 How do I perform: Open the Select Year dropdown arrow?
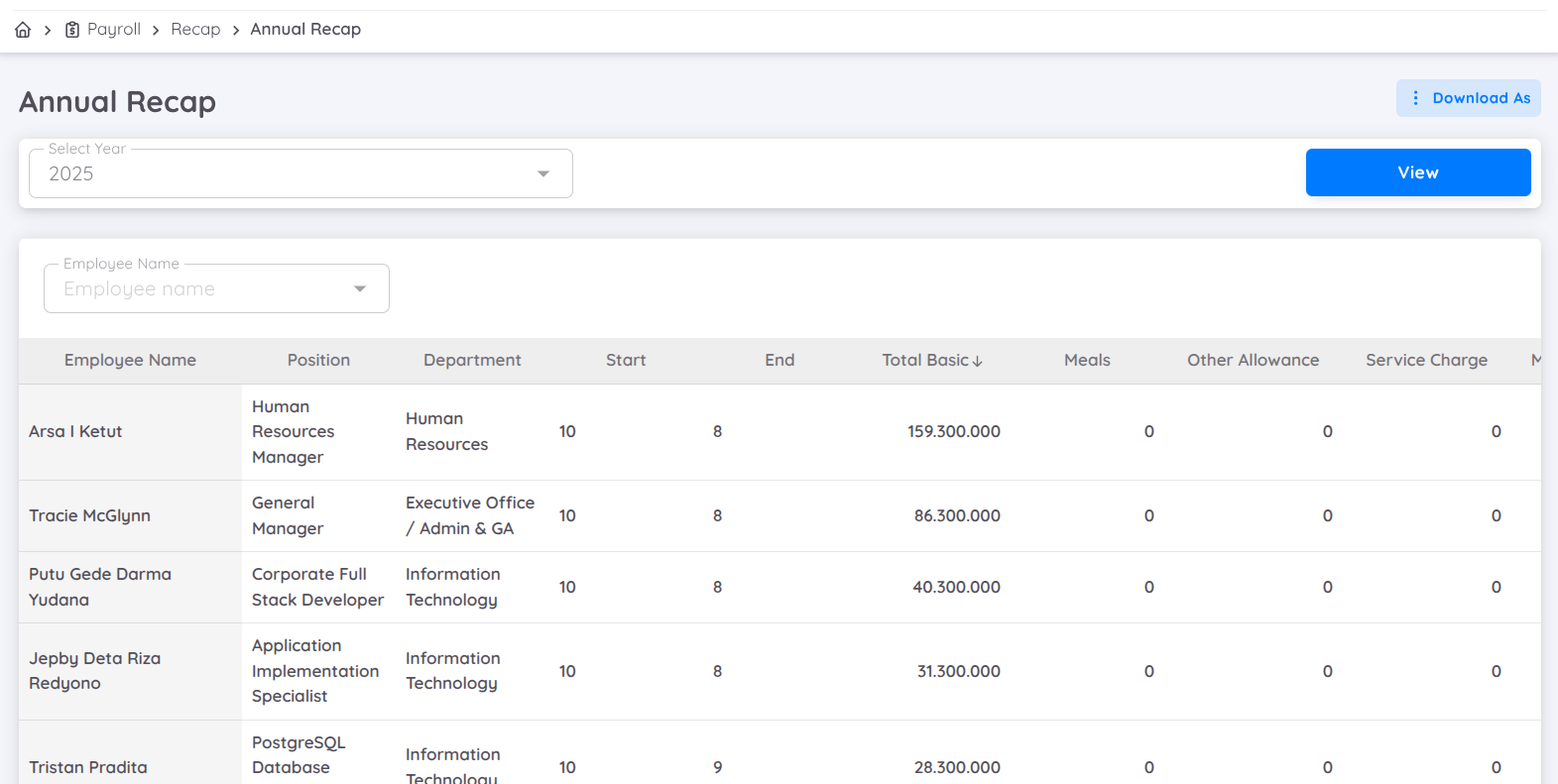[542, 174]
